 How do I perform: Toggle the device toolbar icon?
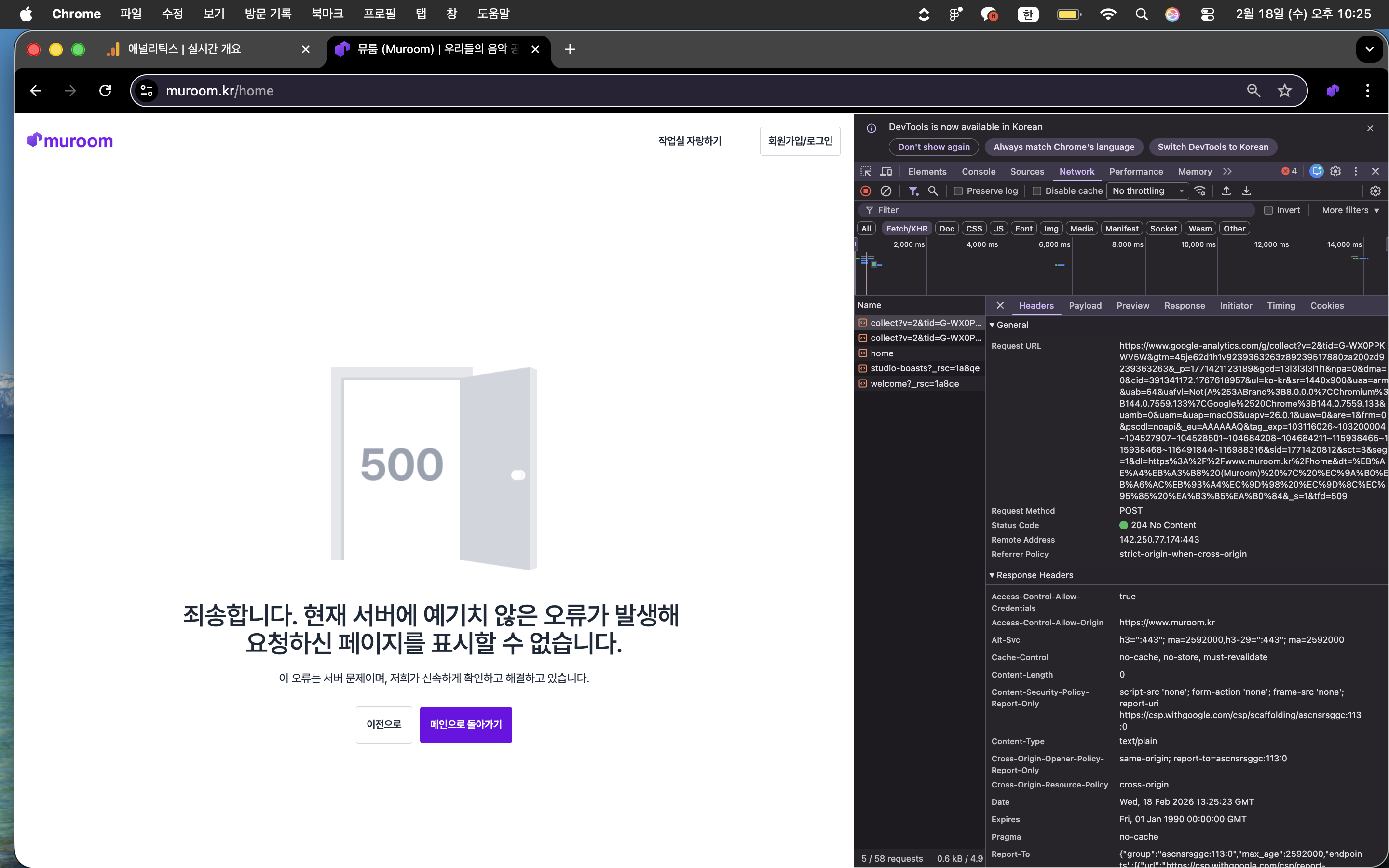click(x=886, y=171)
